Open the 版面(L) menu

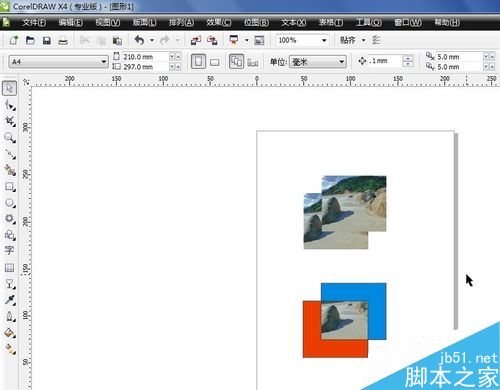point(144,23)
